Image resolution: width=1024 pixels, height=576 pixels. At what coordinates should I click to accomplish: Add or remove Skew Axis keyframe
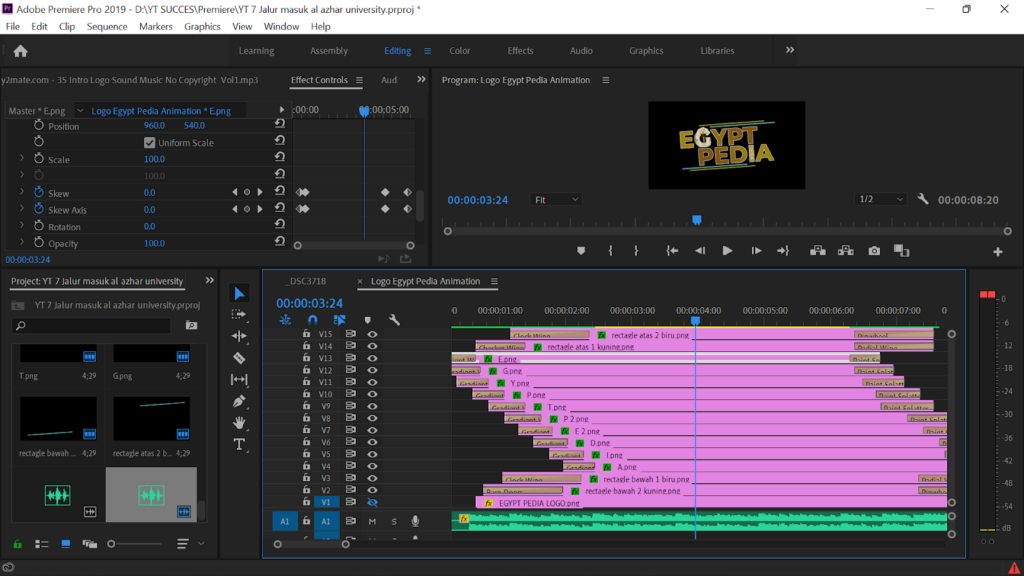(x=247, y=209)
